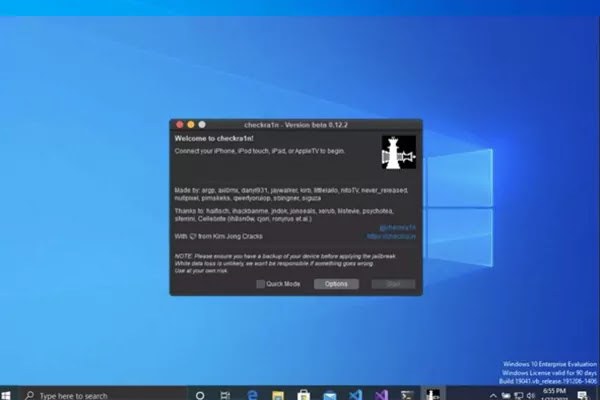Click the 'Welcome to checkra1n!' heading
Viewport: 600px width, 400px height.
214,139
